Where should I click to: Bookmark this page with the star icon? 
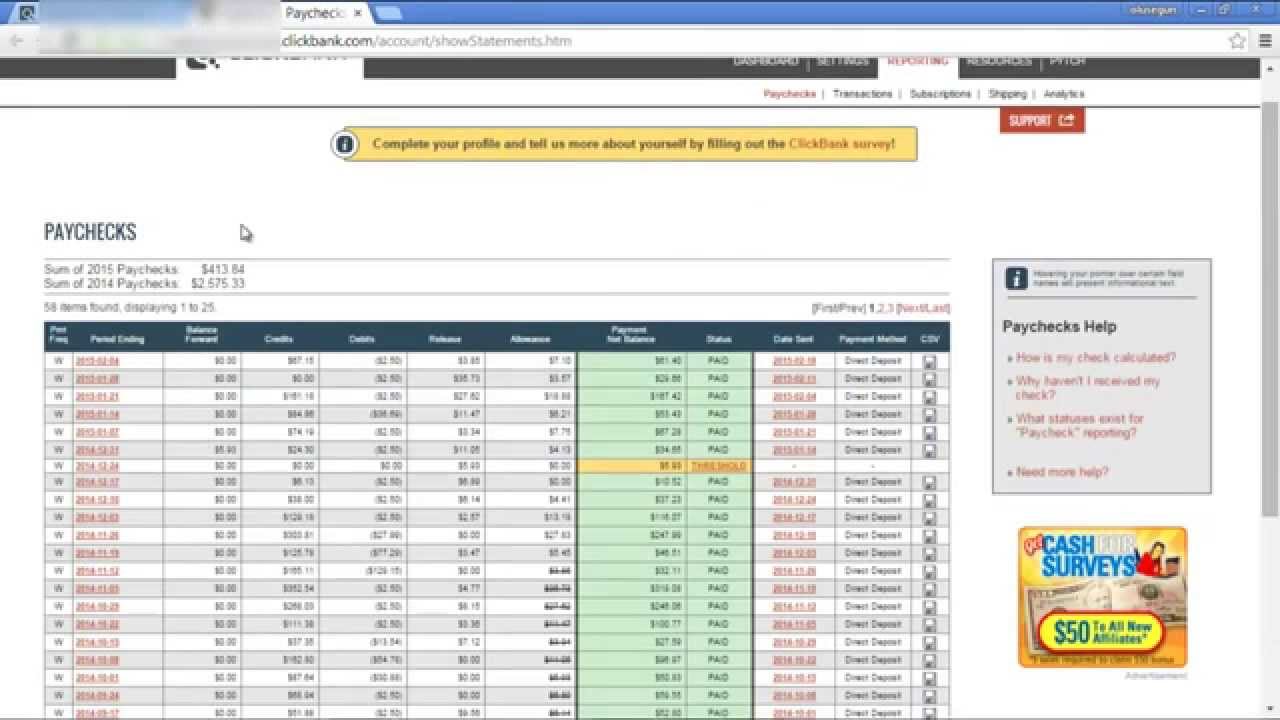1237,41
